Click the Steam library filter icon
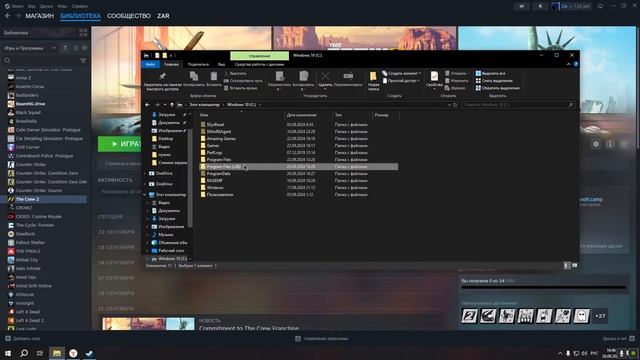Viewport: 640px width, 360px height. (83, 60)
